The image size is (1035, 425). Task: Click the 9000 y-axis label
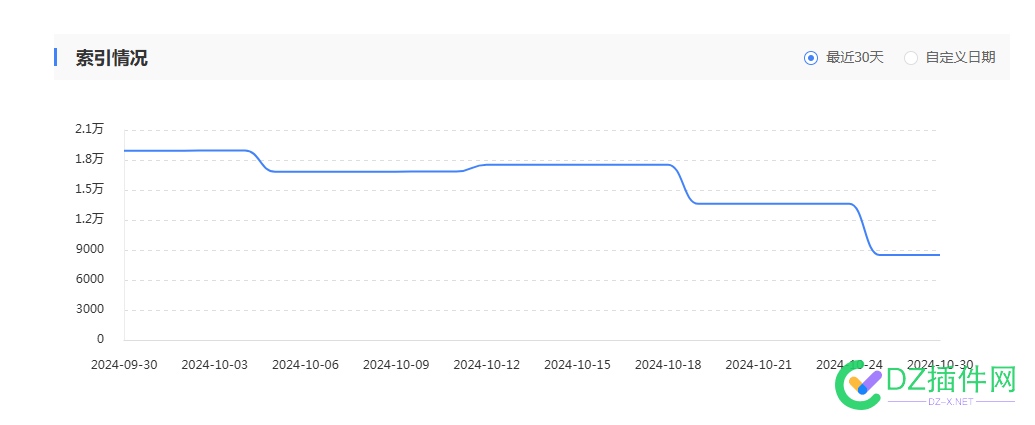90,249
